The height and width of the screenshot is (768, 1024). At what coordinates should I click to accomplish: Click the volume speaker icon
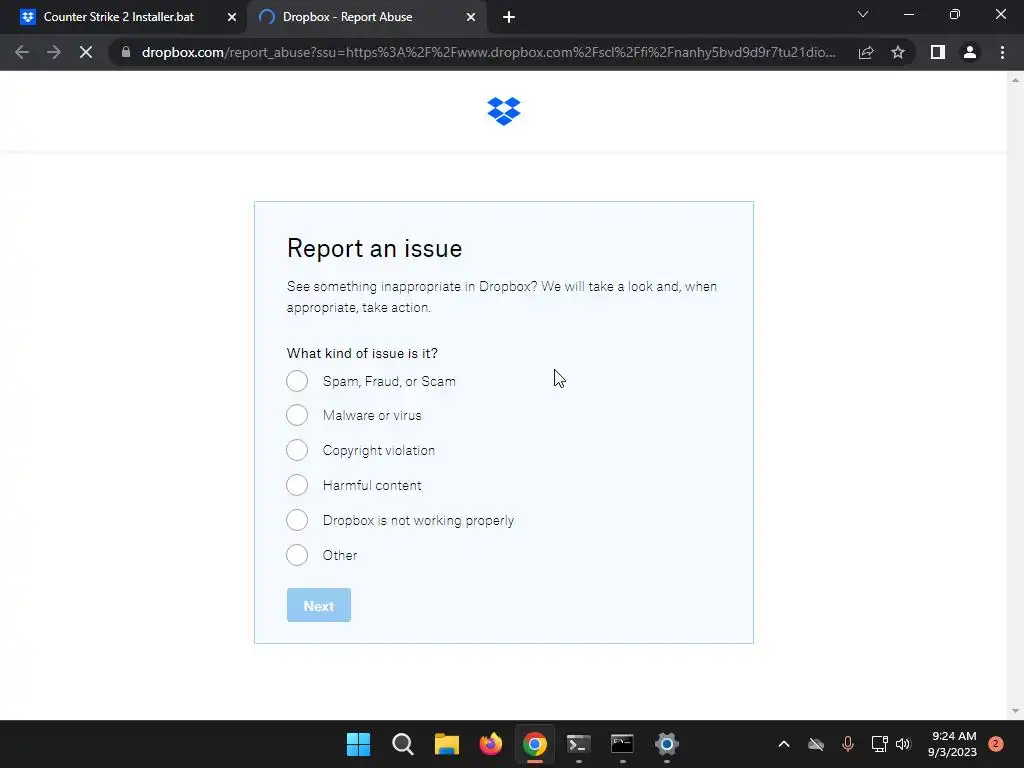(x=903, y=744)
